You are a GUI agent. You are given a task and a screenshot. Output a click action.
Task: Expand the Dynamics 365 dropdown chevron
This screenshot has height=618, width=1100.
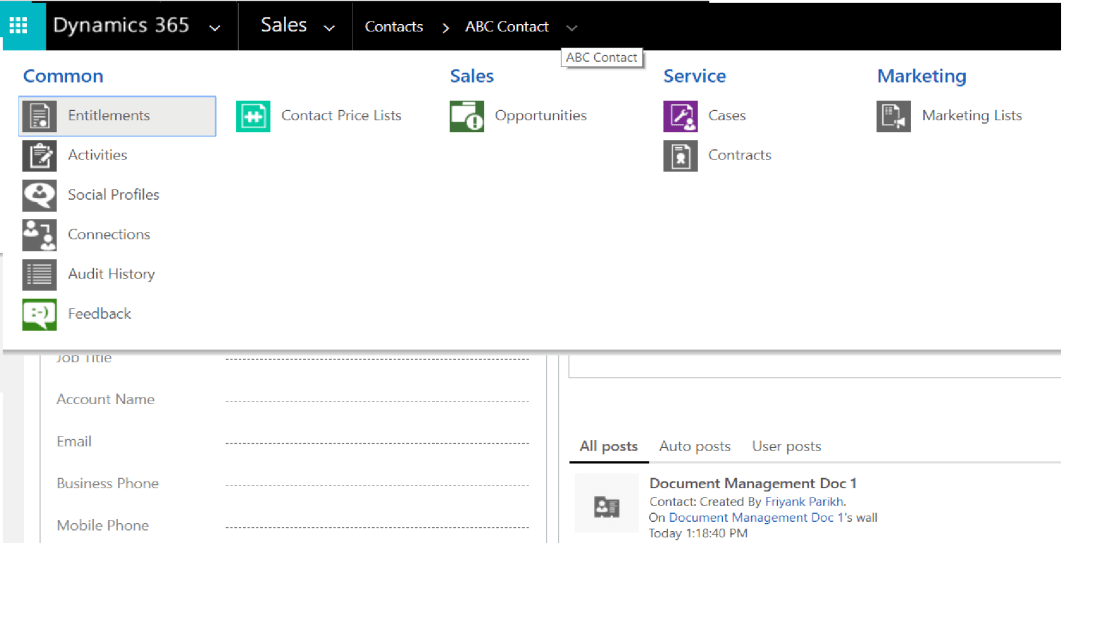[215, 28]
